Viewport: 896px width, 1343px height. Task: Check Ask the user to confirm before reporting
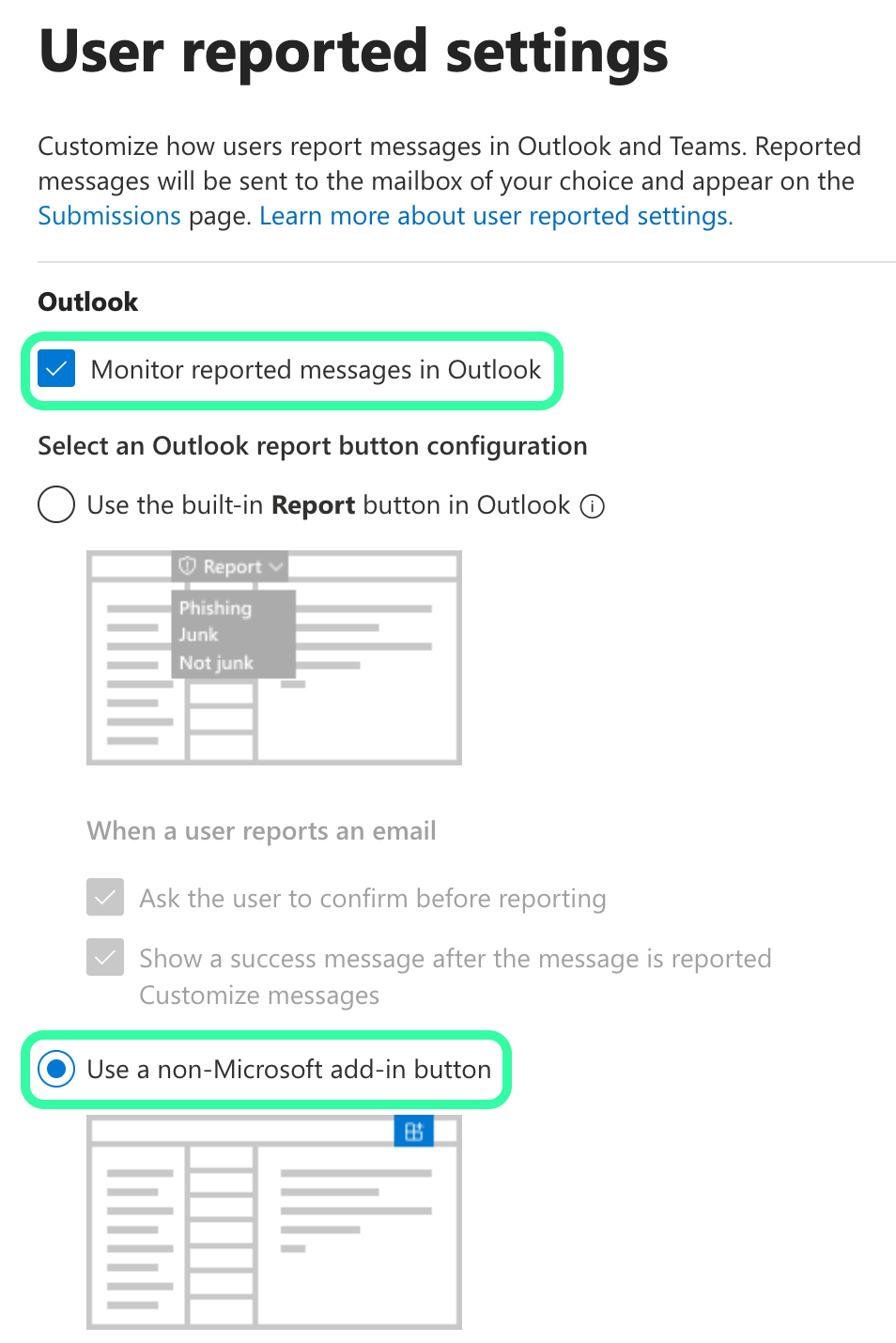pos(105,898)
